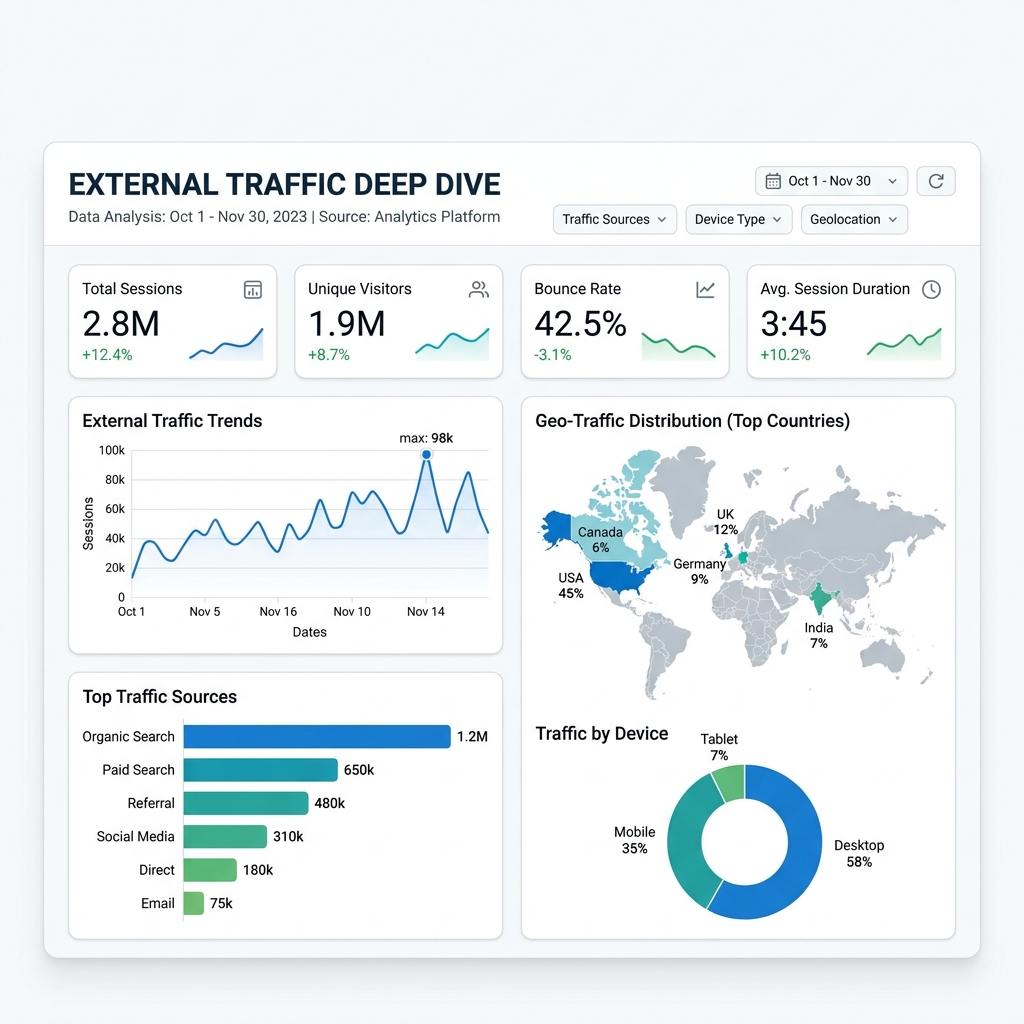Click the Social Media bar
Viewport: 1024px width, 1024px height.
coord(225,837)
